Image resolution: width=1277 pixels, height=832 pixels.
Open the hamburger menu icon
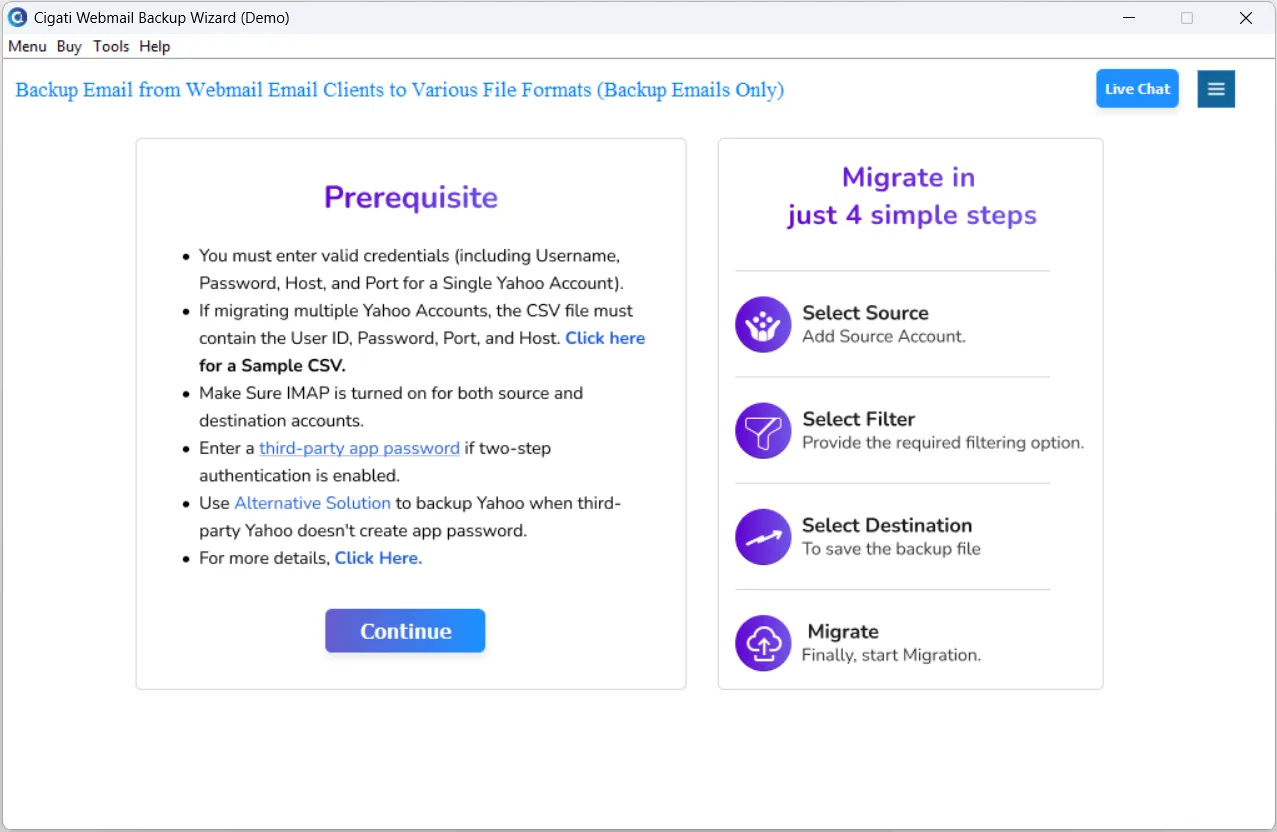coord(1216,89)
